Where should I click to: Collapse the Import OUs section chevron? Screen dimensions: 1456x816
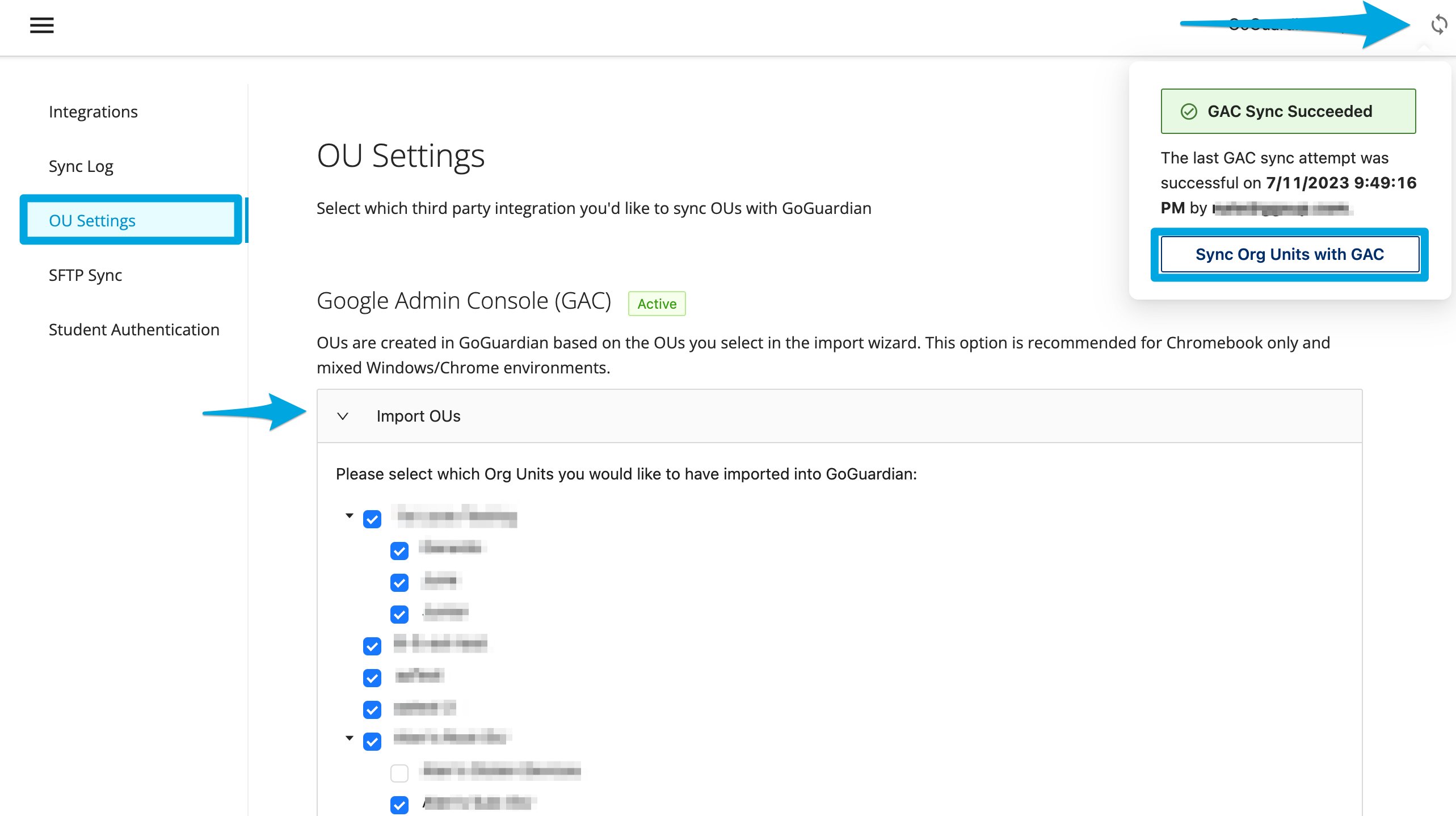click(342, 416)
